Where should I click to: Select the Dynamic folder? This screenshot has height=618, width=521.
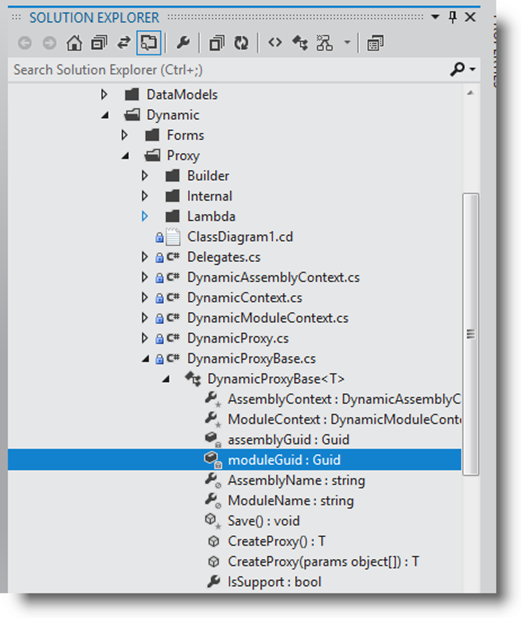173,115
